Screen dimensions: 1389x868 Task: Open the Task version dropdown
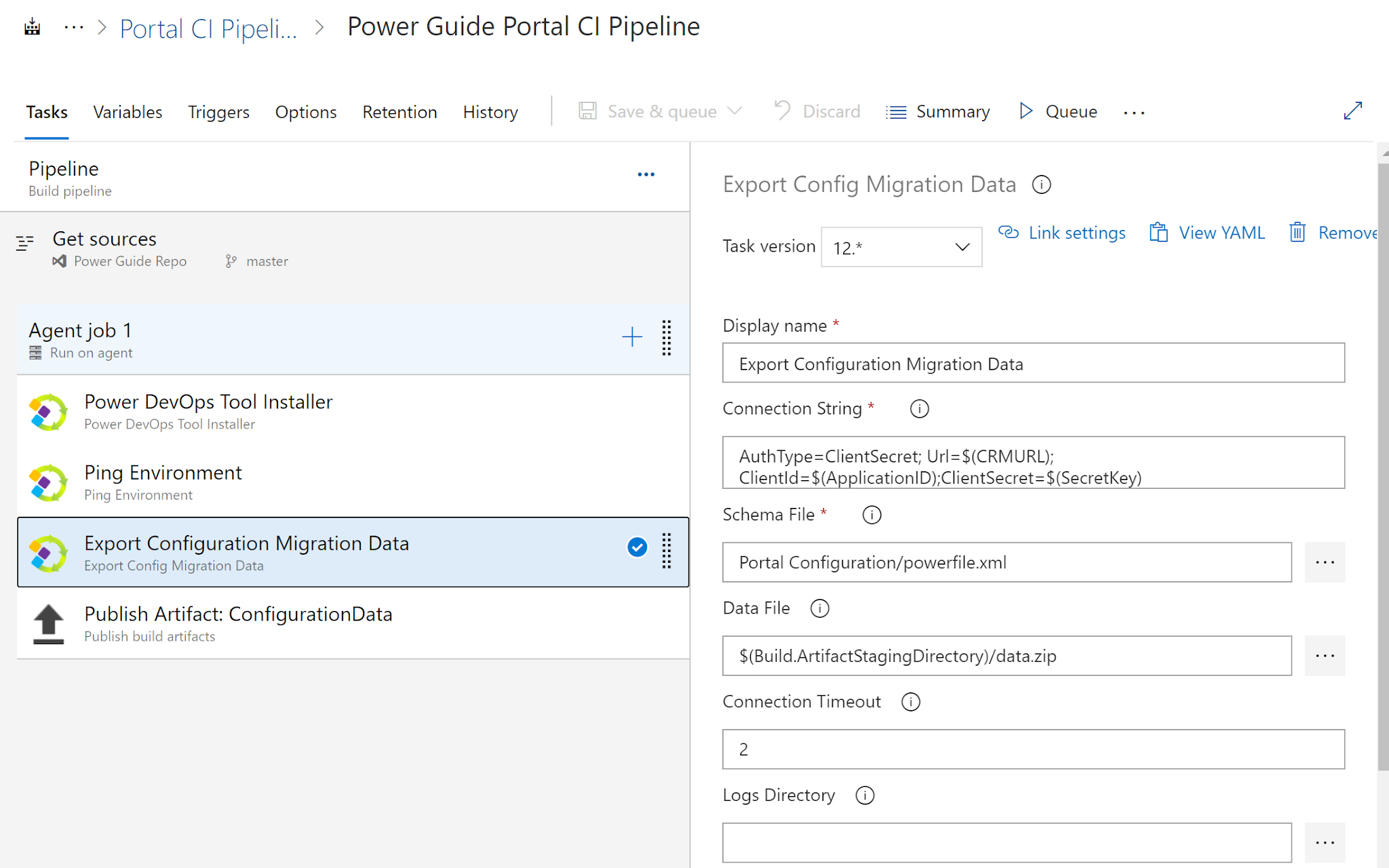(x=901, y=248)
